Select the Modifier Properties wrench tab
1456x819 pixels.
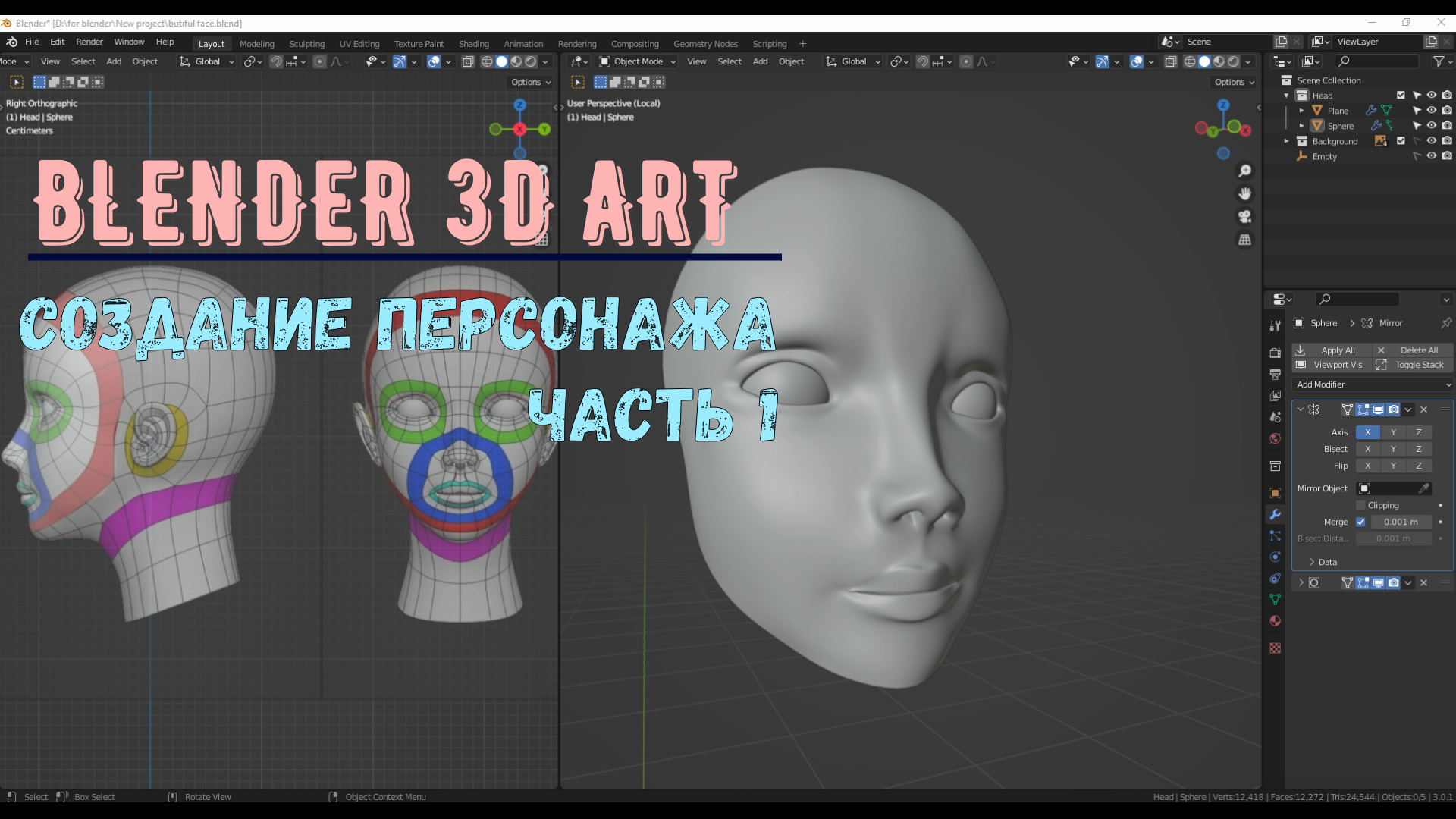click(1276, 514)
